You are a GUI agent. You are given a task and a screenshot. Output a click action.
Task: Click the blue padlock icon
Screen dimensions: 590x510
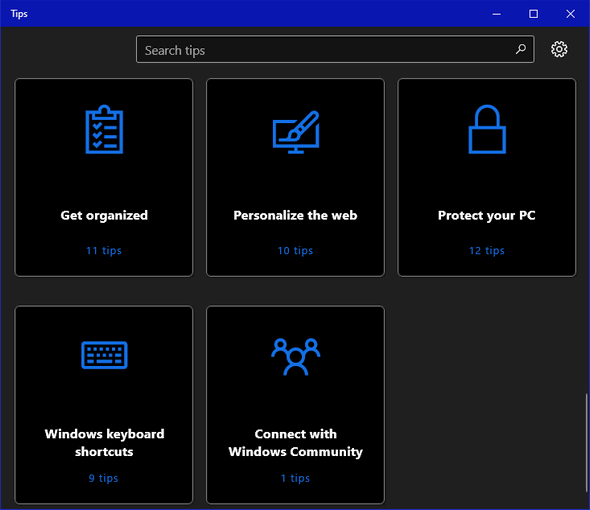pyautogui.click(x=487, y=129)
